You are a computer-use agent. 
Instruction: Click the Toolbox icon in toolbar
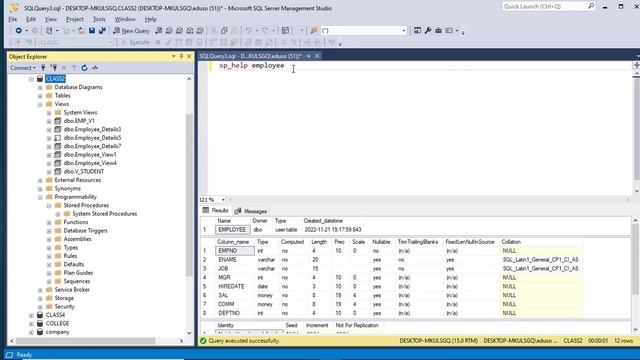tap(438, 31)
